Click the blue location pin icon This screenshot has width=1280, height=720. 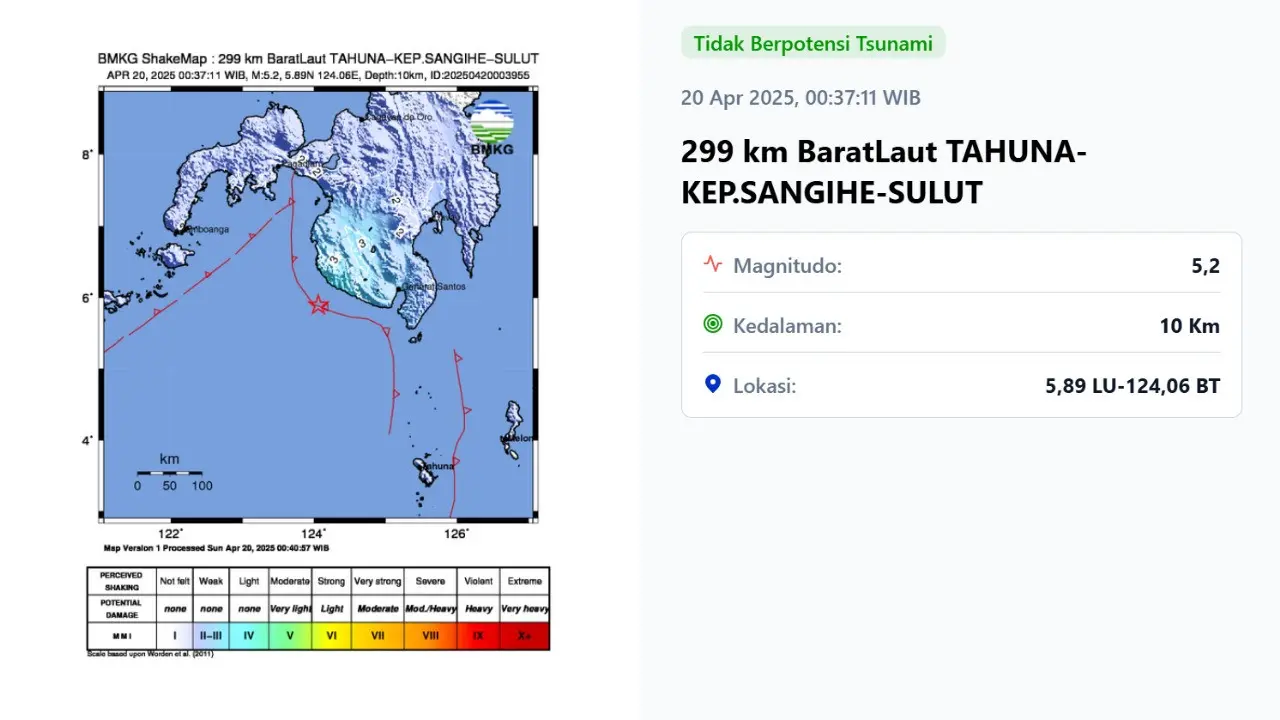[x=712, y=383]
